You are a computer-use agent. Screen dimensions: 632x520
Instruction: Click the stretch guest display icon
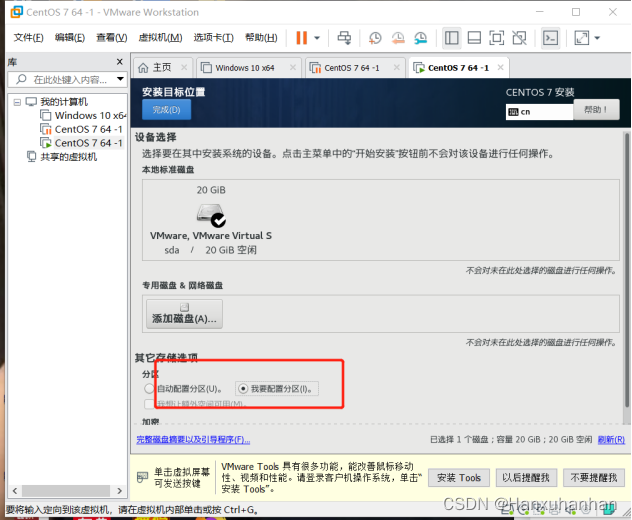coord(582,38)
